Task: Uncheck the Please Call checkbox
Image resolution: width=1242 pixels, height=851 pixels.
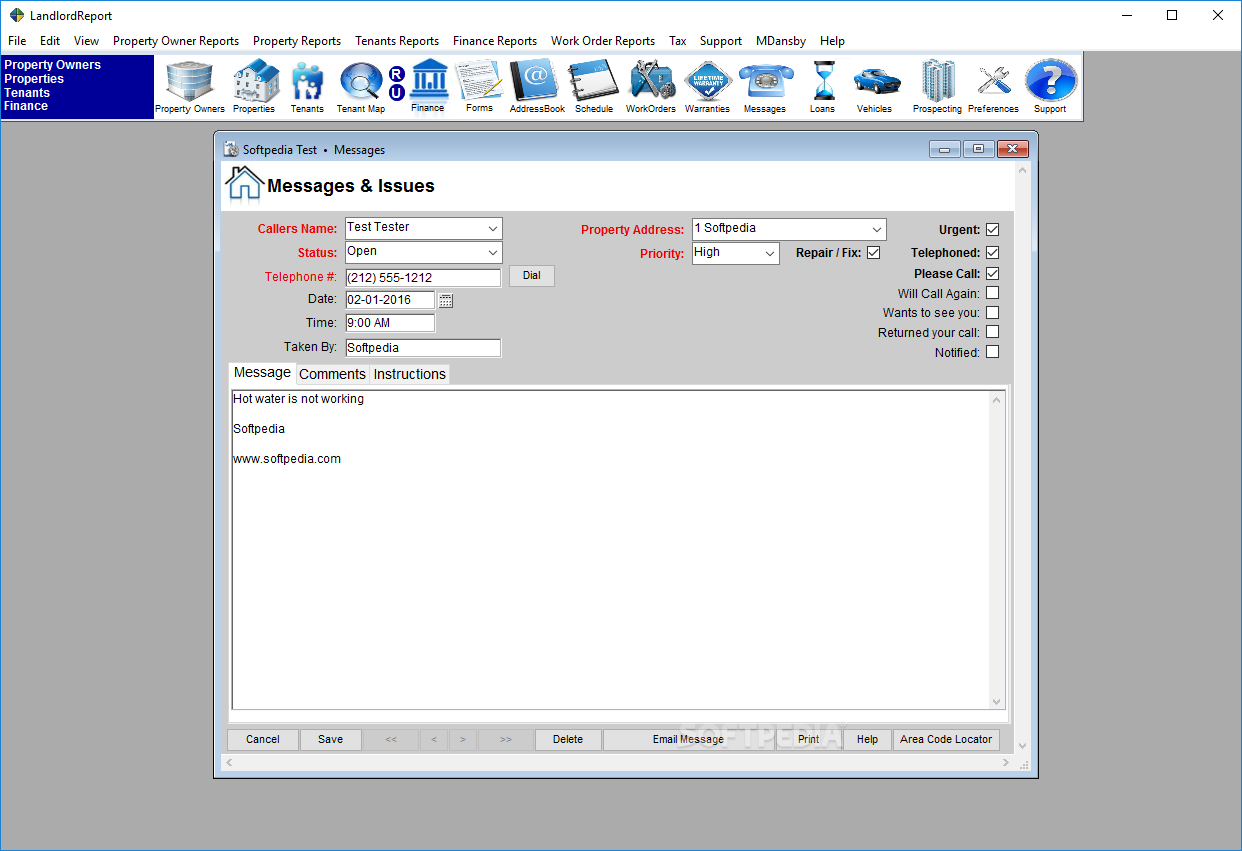Action: pyautogui.click(x=992, y=273)
